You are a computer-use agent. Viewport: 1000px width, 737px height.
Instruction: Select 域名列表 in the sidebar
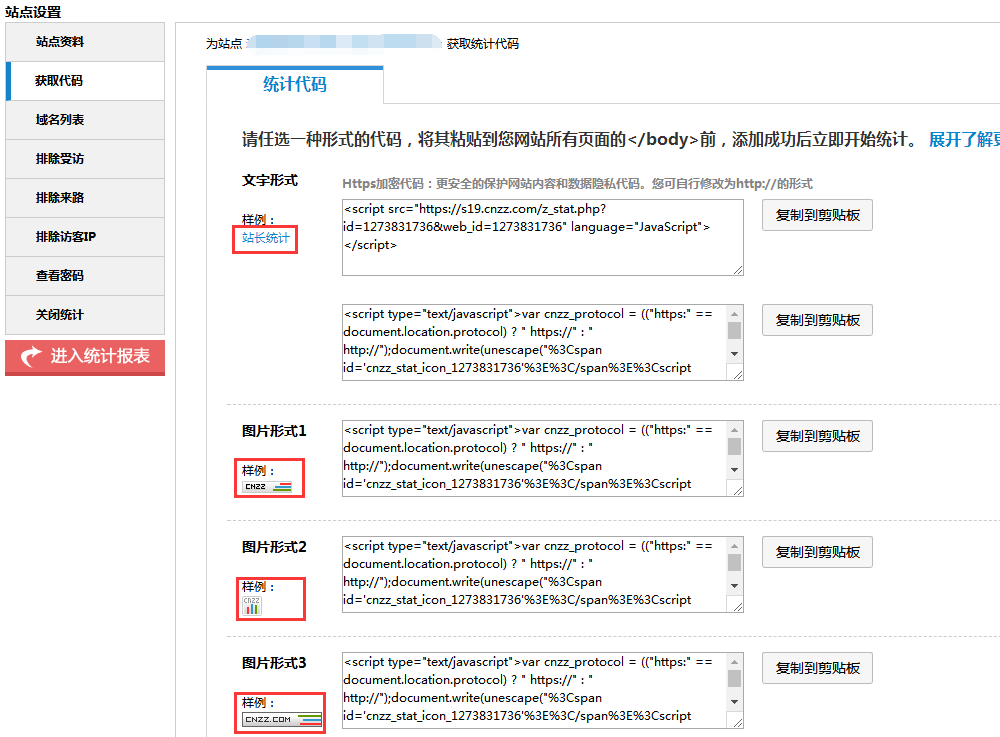[x=60, y=120]
